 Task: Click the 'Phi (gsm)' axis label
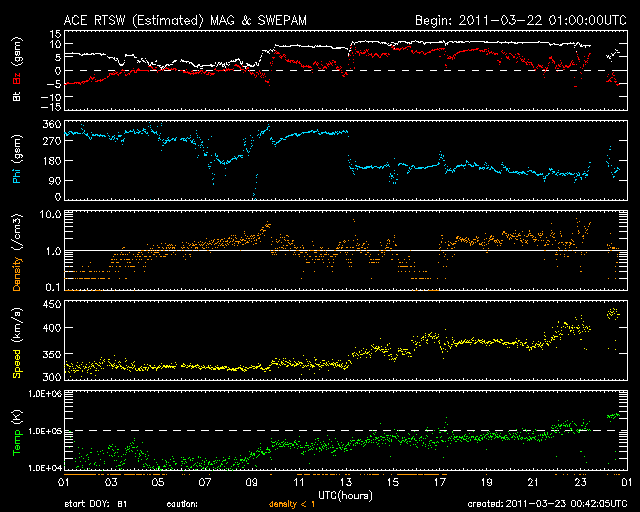click(x=17, y=159)
